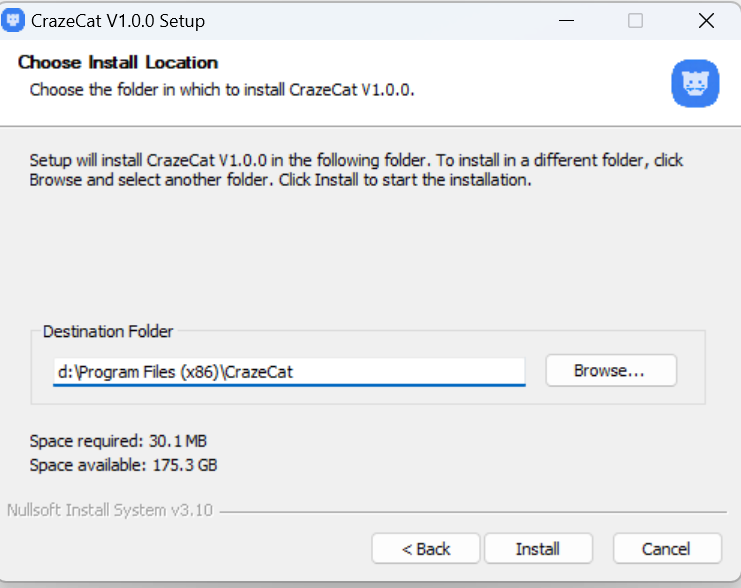Go to previous step with < Back
Viewport: 741px width, 588px height.
point(426,549)
